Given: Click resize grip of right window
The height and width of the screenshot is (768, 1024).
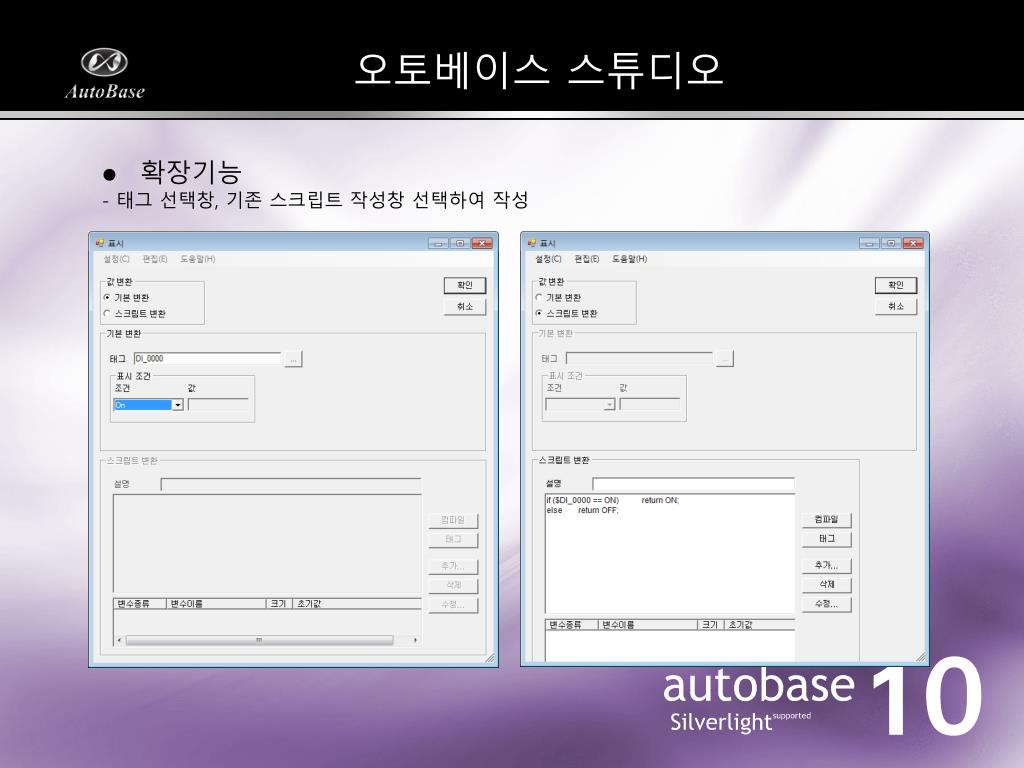Looking at the screenshot, I should click(x=921, y=657).
